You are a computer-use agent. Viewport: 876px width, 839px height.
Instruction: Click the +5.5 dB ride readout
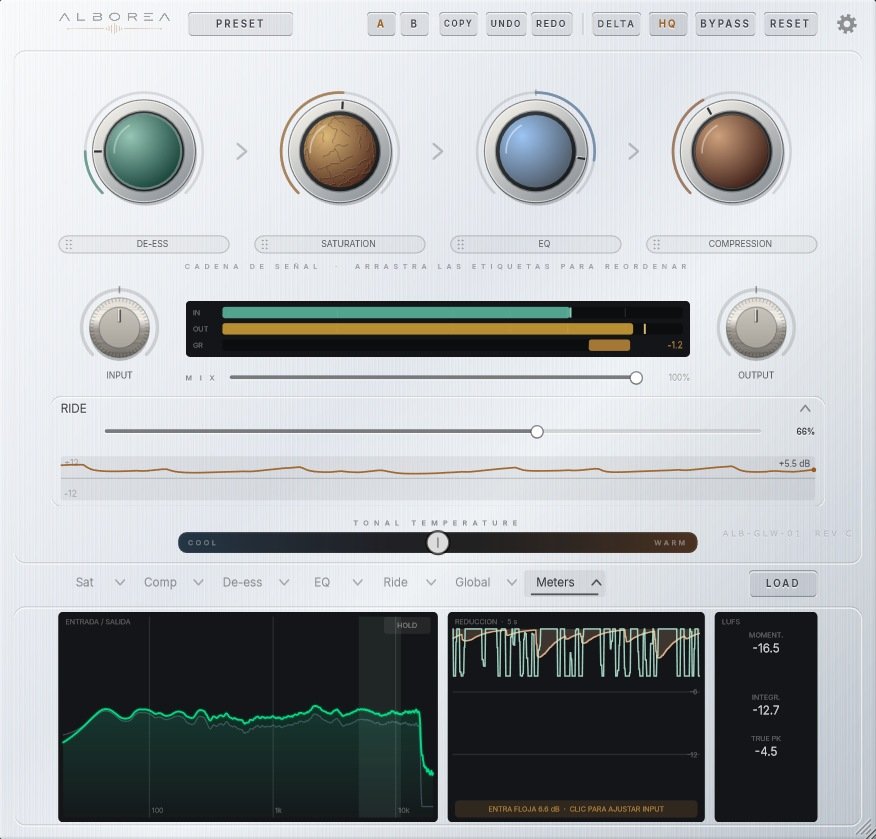(794, 463)
